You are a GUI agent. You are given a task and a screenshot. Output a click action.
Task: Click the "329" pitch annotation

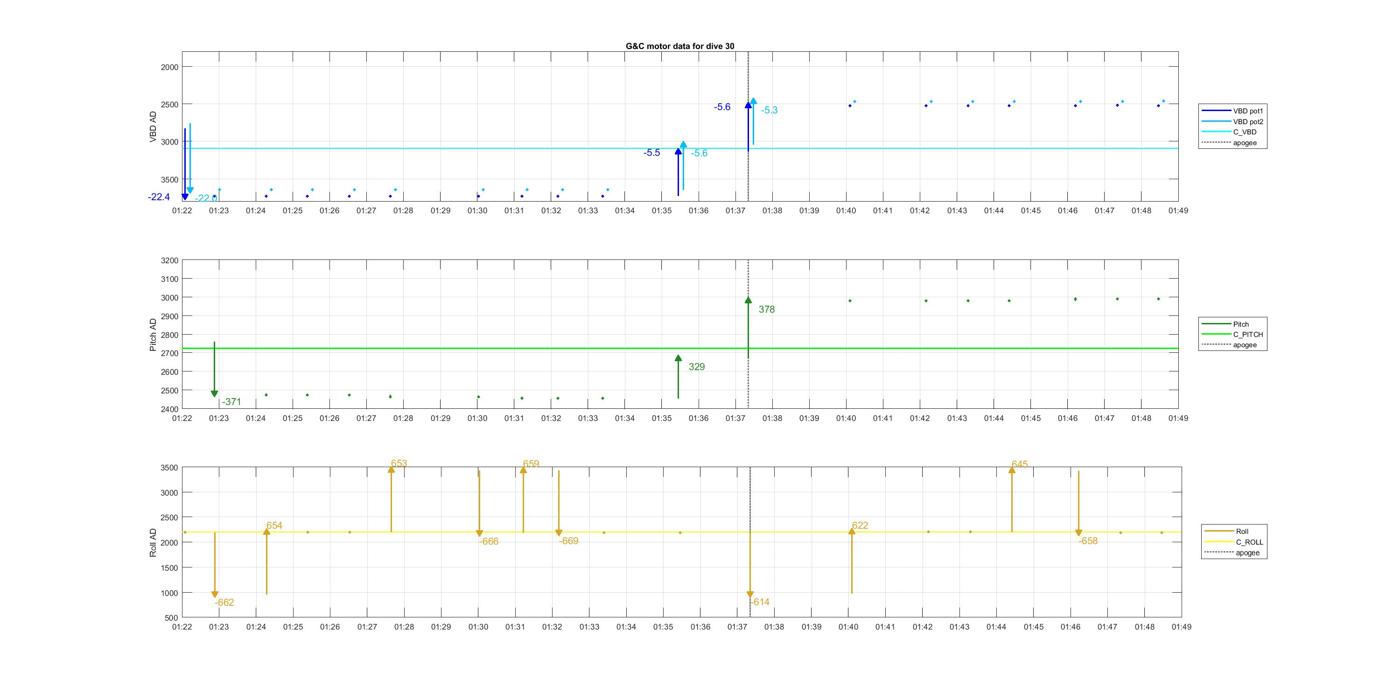click(696, 367)
